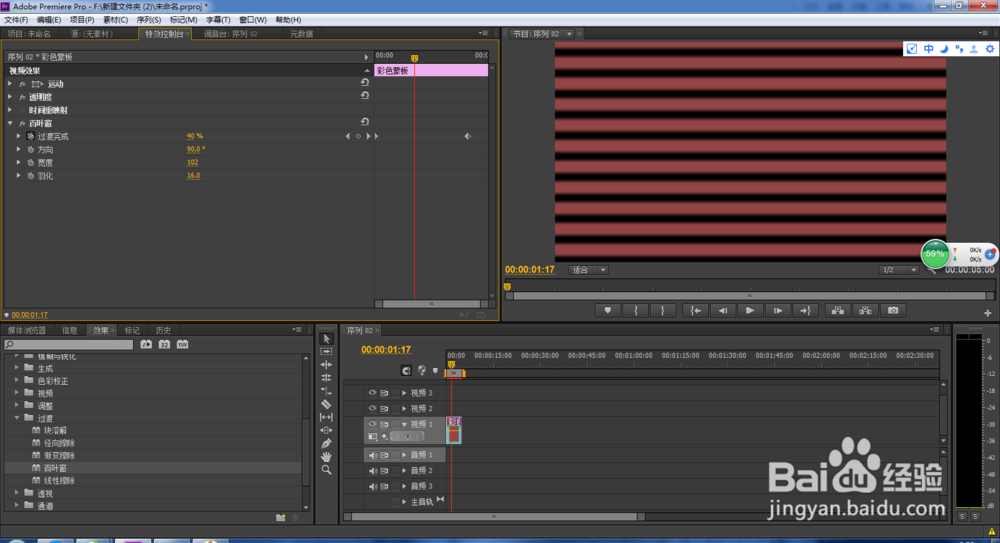
Task: Select the Hand tool
Action: (327, 456)
